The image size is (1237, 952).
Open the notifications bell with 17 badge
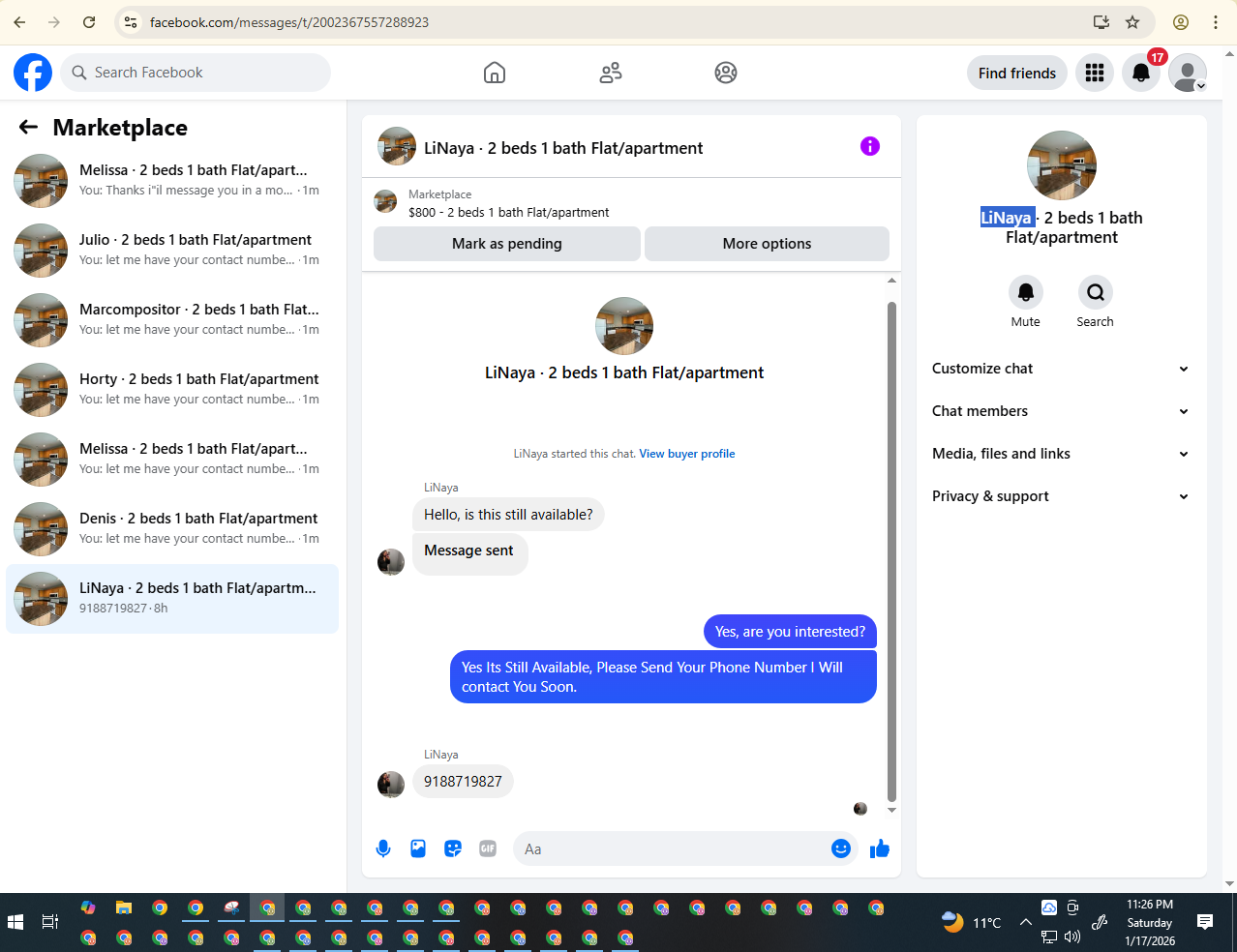(x=1141, y=73)
